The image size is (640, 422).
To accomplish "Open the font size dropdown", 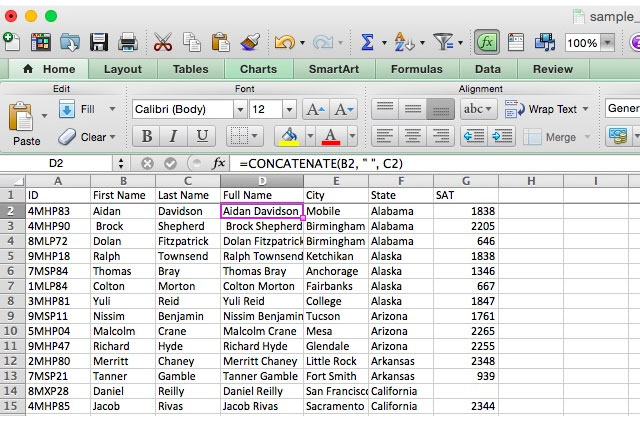I will tap(289, 109).
